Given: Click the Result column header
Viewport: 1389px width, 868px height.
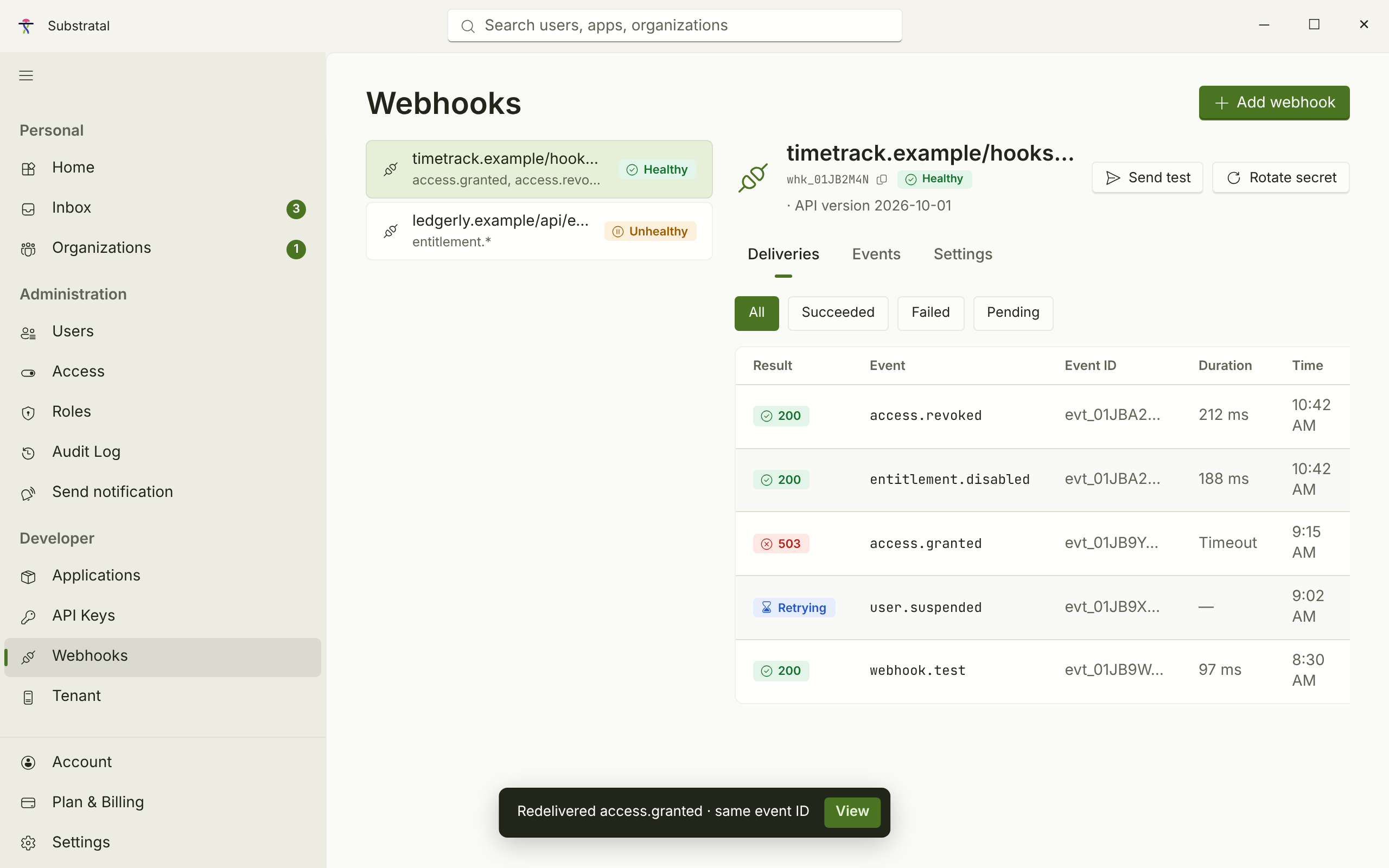Looking at the screenshot, I should tap(772, 366).
